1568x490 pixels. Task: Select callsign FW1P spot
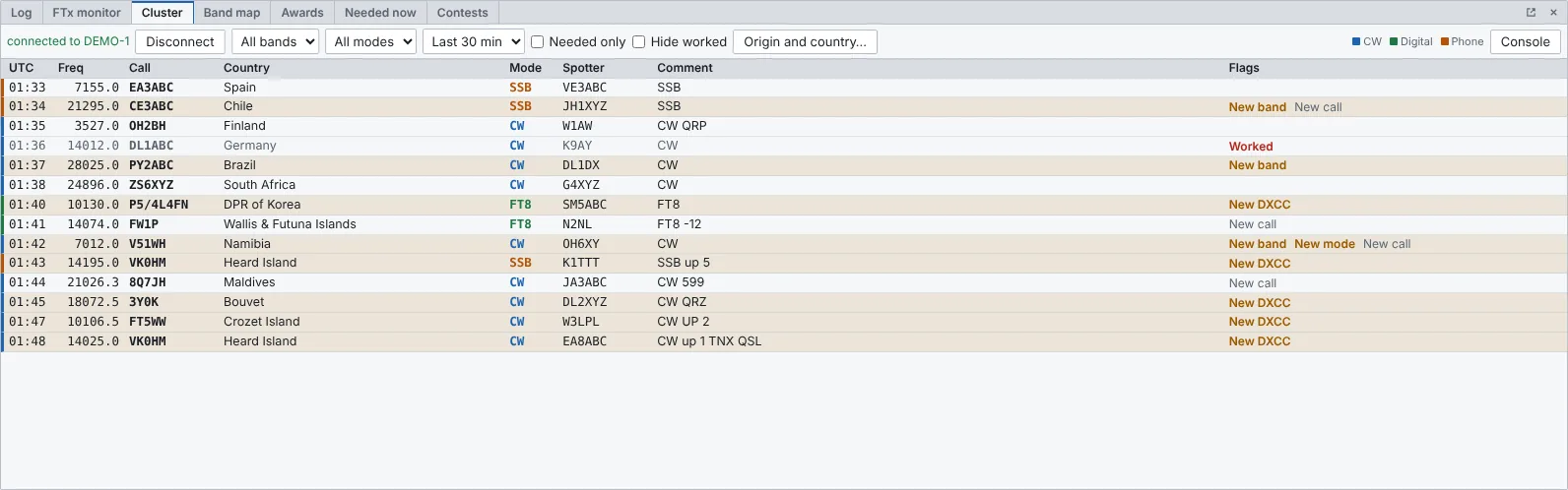coord(144,224)
